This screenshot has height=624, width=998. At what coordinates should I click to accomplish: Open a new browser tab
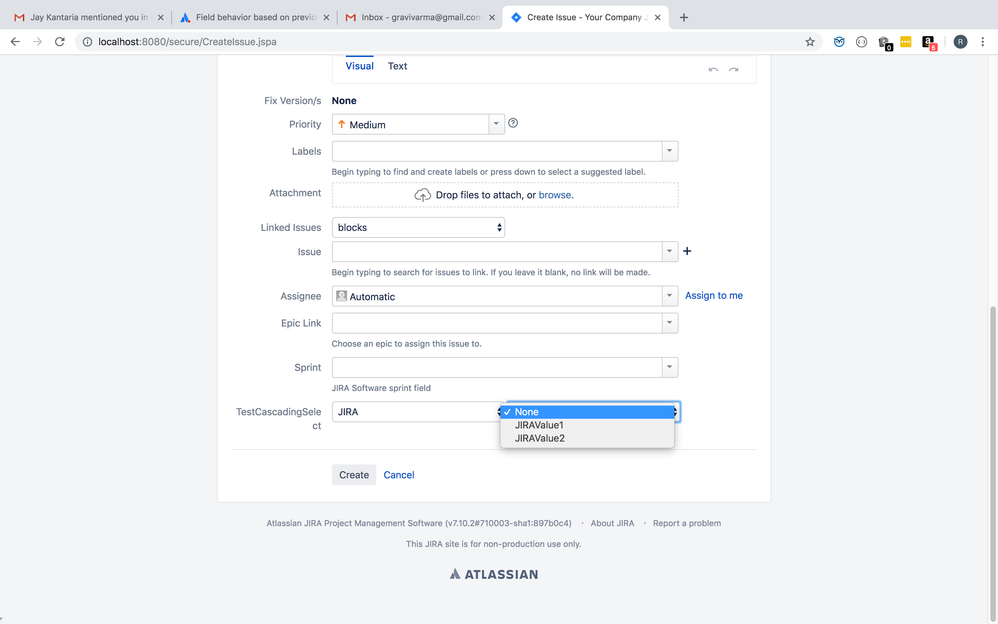[x=684, y=17]
